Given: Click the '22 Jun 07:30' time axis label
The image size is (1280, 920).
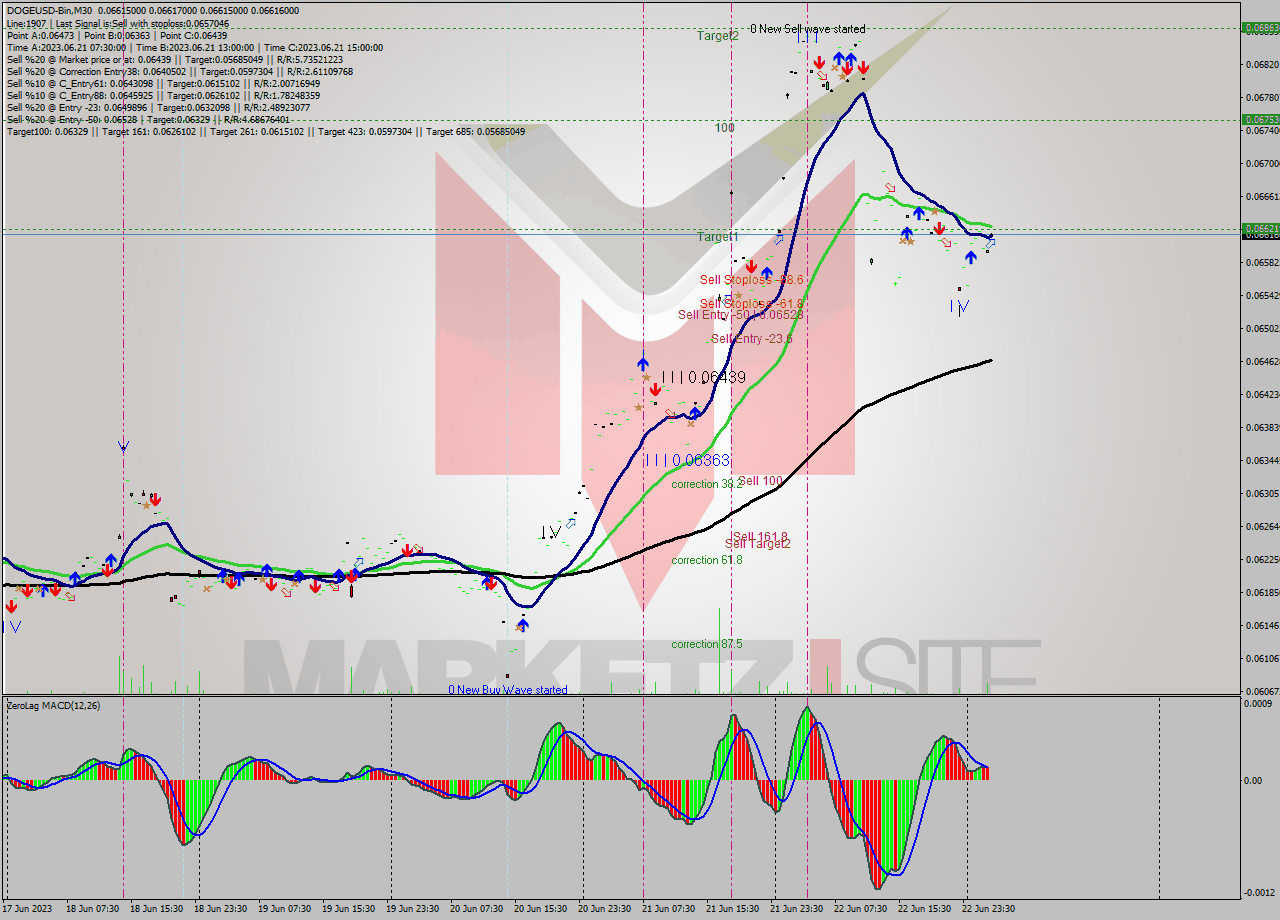Looking at the screenshot, I should coord(860,909).
